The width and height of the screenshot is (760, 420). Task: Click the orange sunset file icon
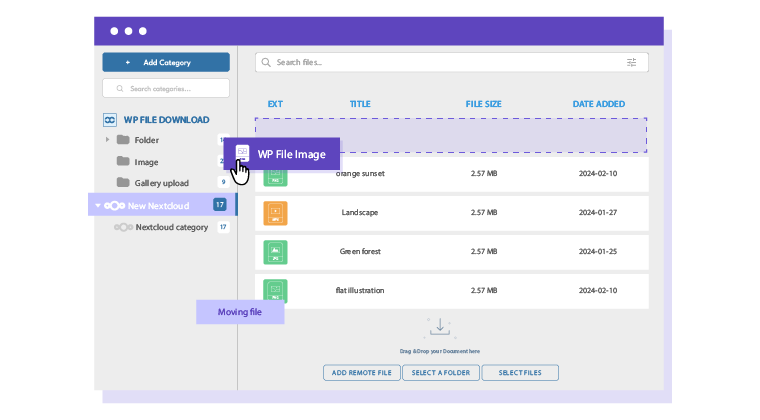(x=275, y=176)
